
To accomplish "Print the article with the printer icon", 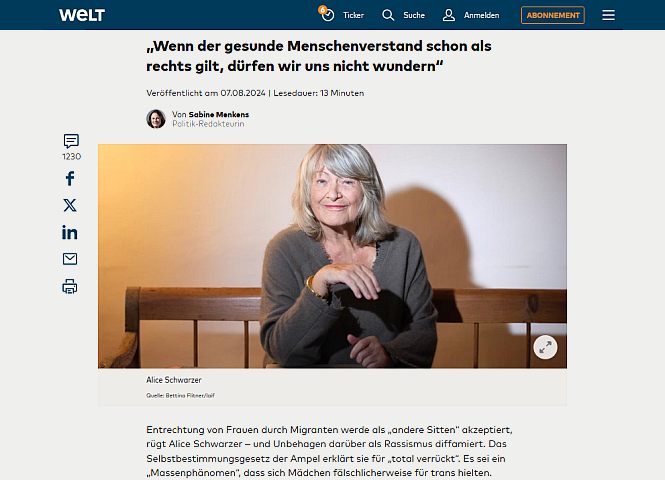I will click(x=70, y=287).
